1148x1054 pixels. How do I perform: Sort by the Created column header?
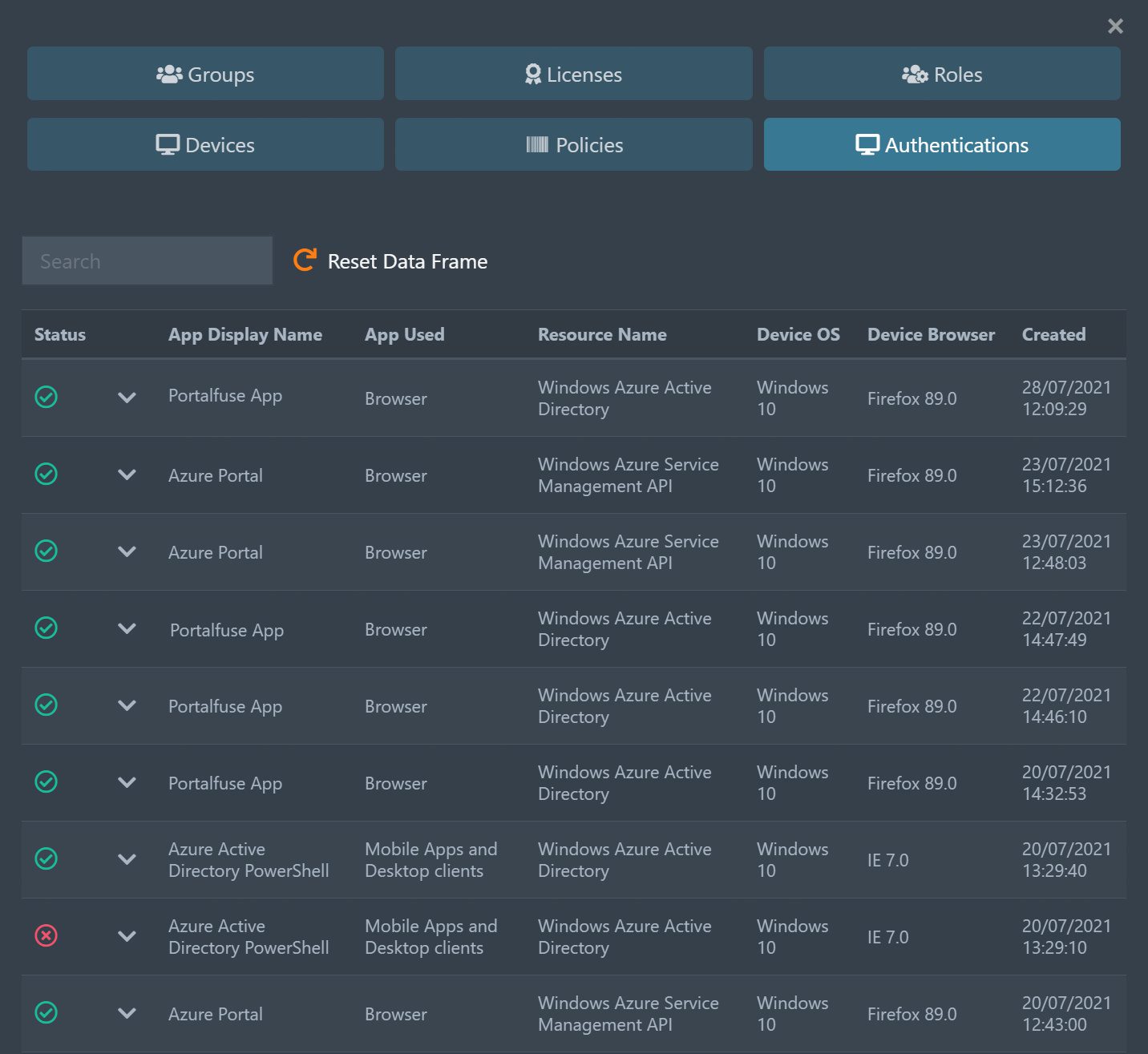coord(1054,334)
